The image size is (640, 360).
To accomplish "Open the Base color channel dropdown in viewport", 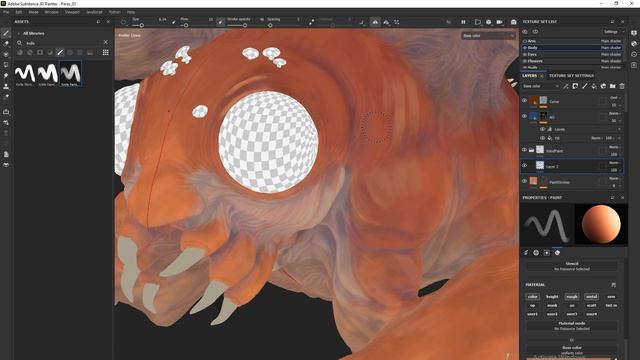I will point(488,36).
